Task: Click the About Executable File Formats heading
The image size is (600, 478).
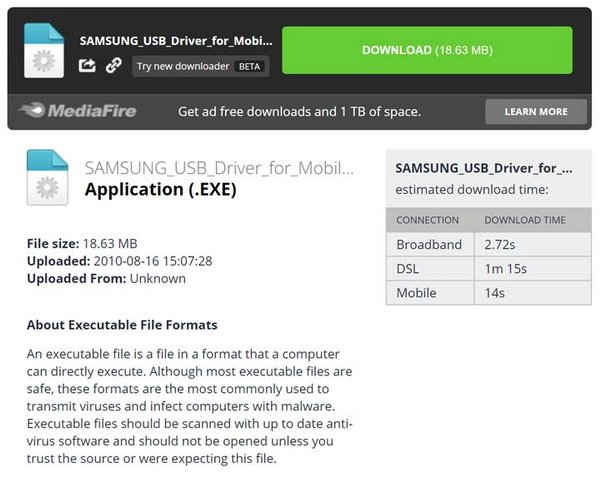Action: (121, 325)
